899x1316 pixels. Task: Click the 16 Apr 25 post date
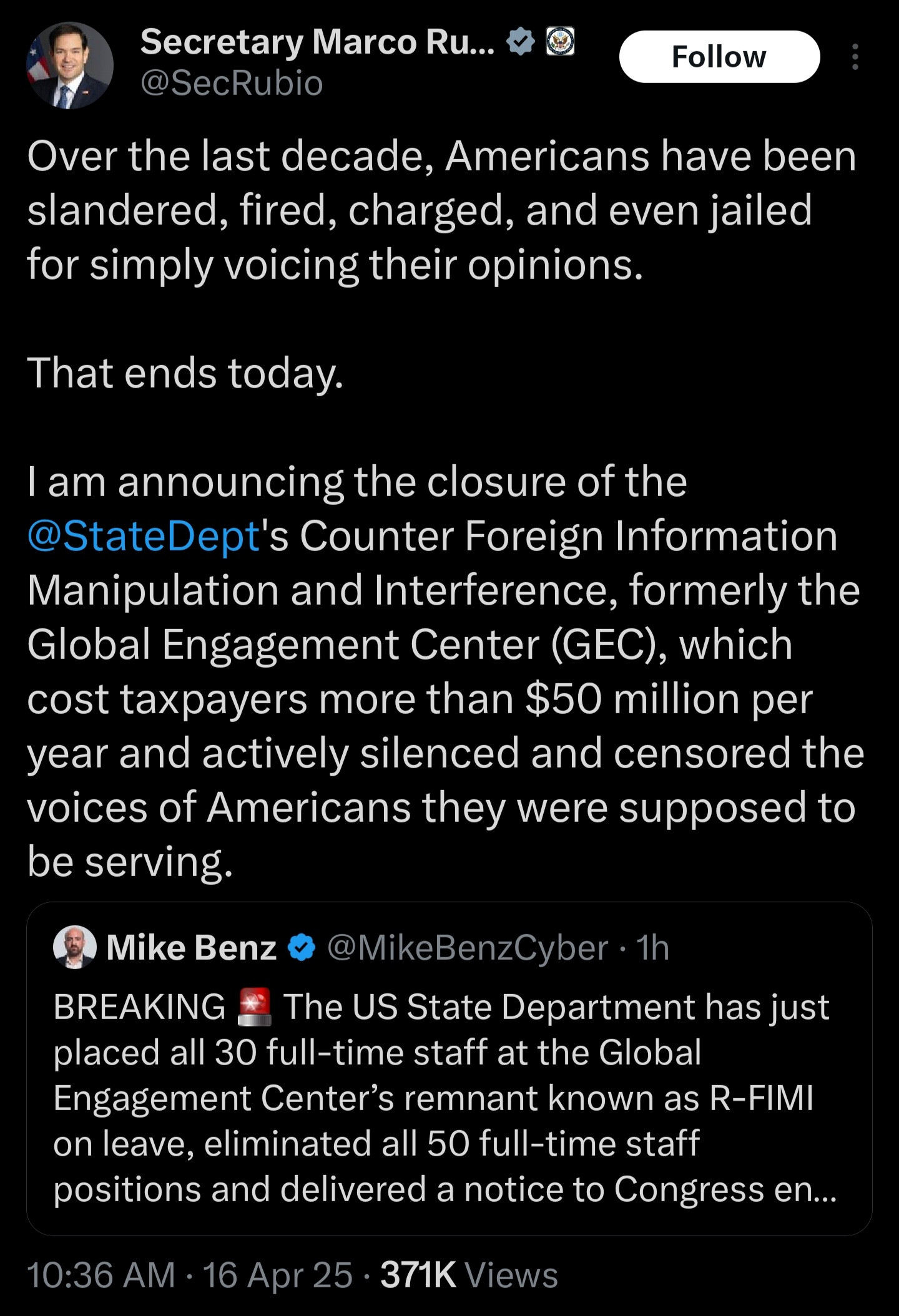[277, 1274]
